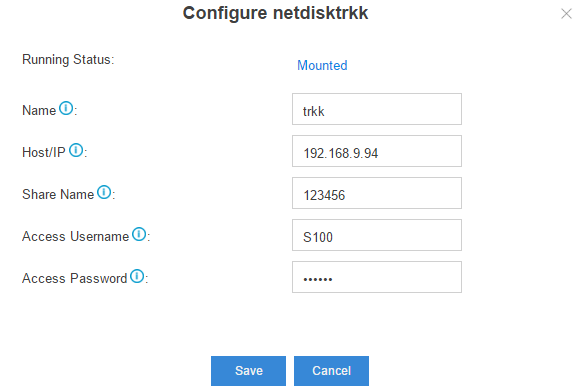
Task: Click the Access Password label text
Action: pos(75,278)
